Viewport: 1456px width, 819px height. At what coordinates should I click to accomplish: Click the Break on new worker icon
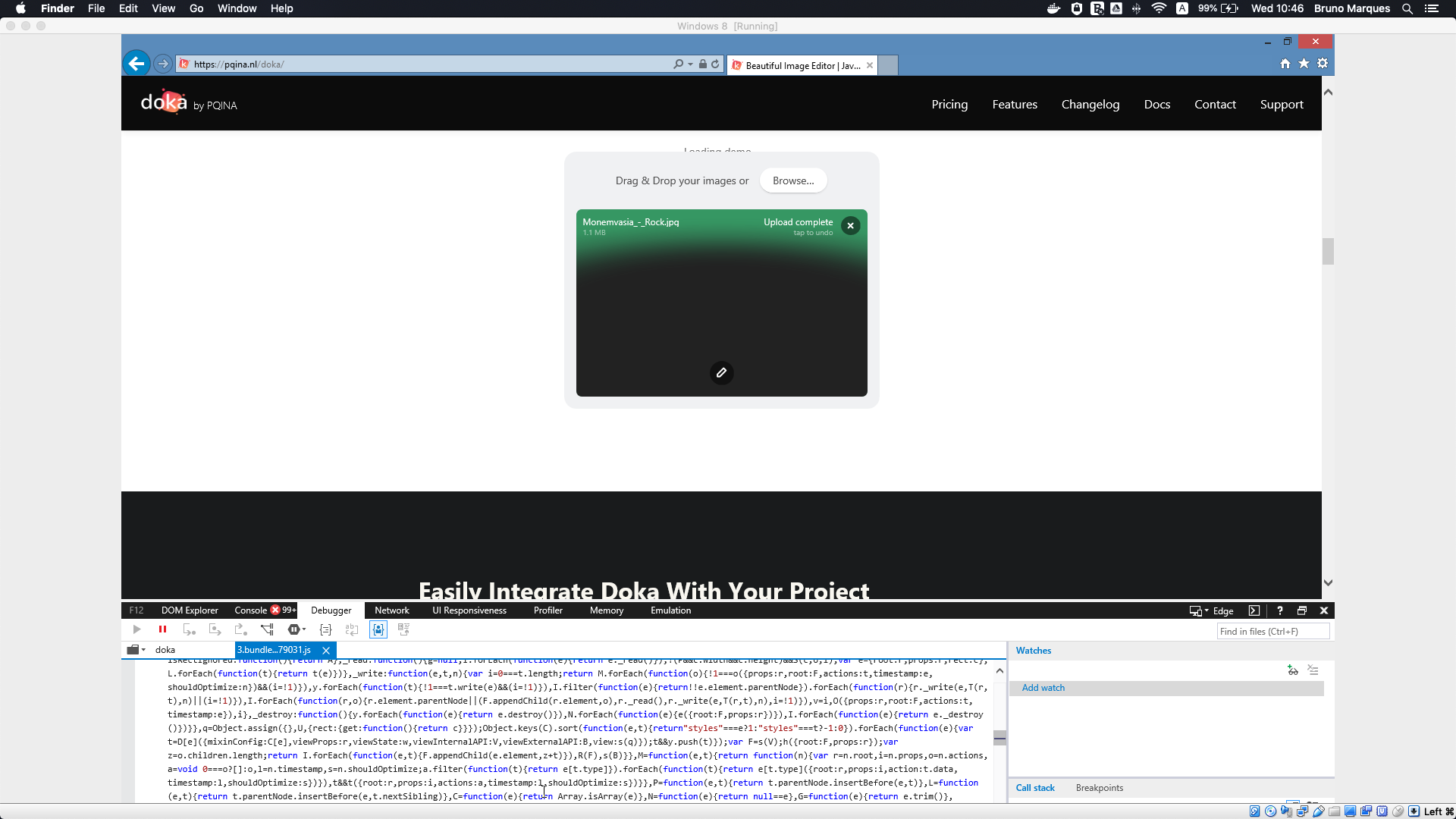click(x=267, y=629)
